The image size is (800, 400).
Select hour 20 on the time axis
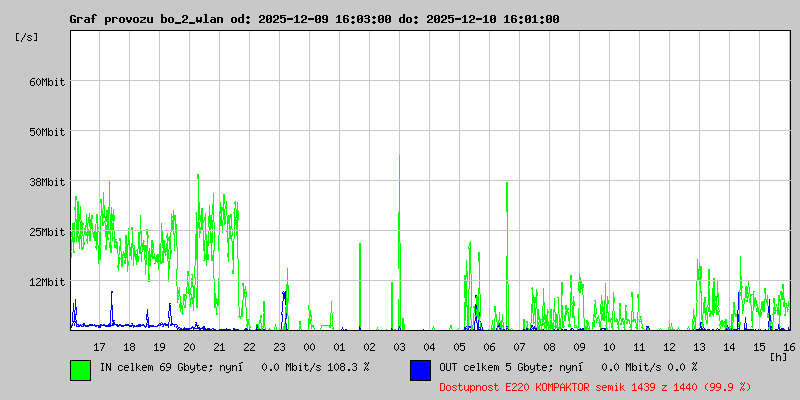click(189, 346)
